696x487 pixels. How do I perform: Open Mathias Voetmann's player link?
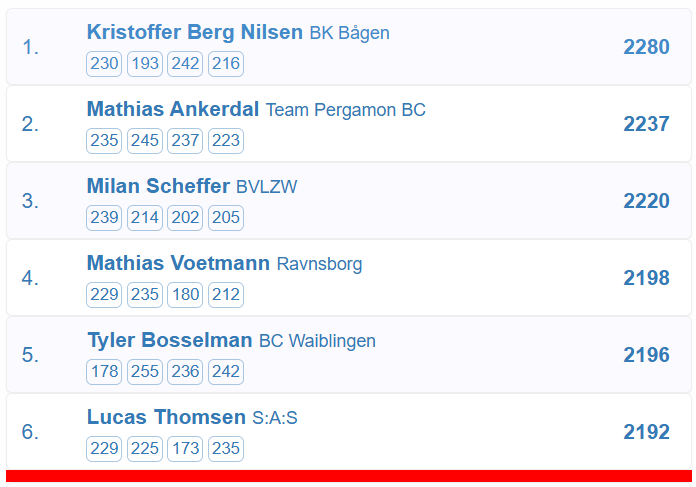[x=178, y=263]
